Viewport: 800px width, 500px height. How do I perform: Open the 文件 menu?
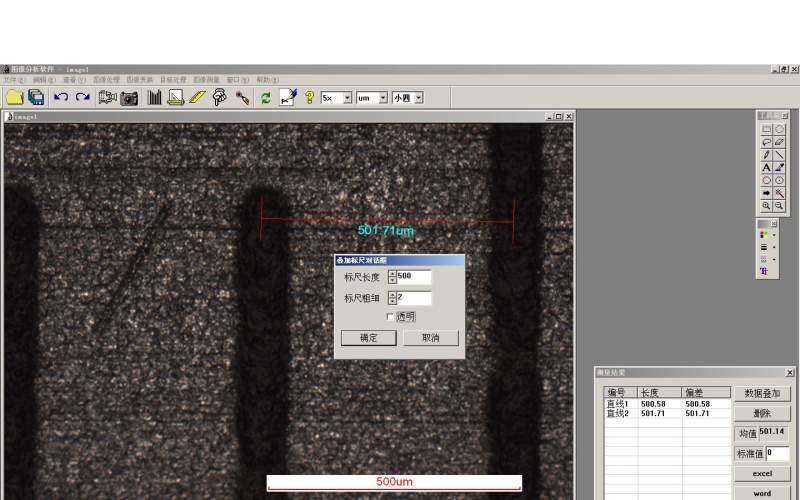click(x=14, y=80)
